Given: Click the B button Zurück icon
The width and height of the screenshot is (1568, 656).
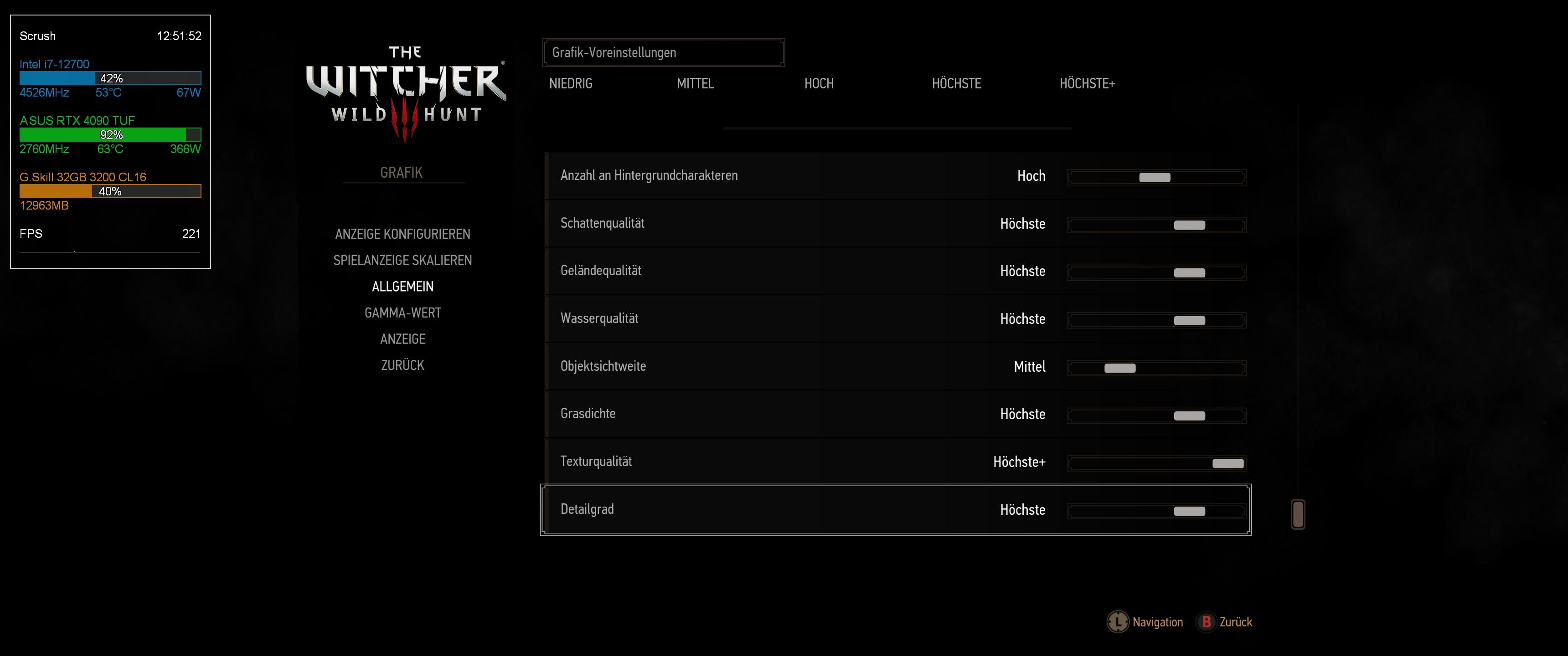Looking at the screenshot, I should pyautogui.click(x=1206, y=622).
